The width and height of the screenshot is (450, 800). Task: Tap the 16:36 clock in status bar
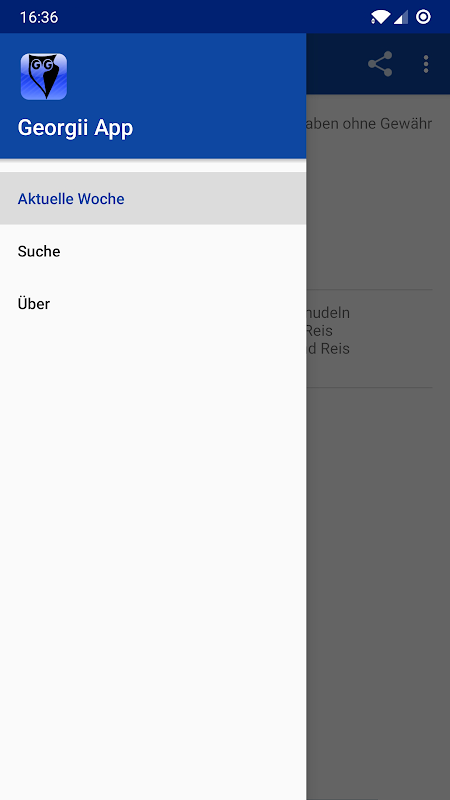39,17
